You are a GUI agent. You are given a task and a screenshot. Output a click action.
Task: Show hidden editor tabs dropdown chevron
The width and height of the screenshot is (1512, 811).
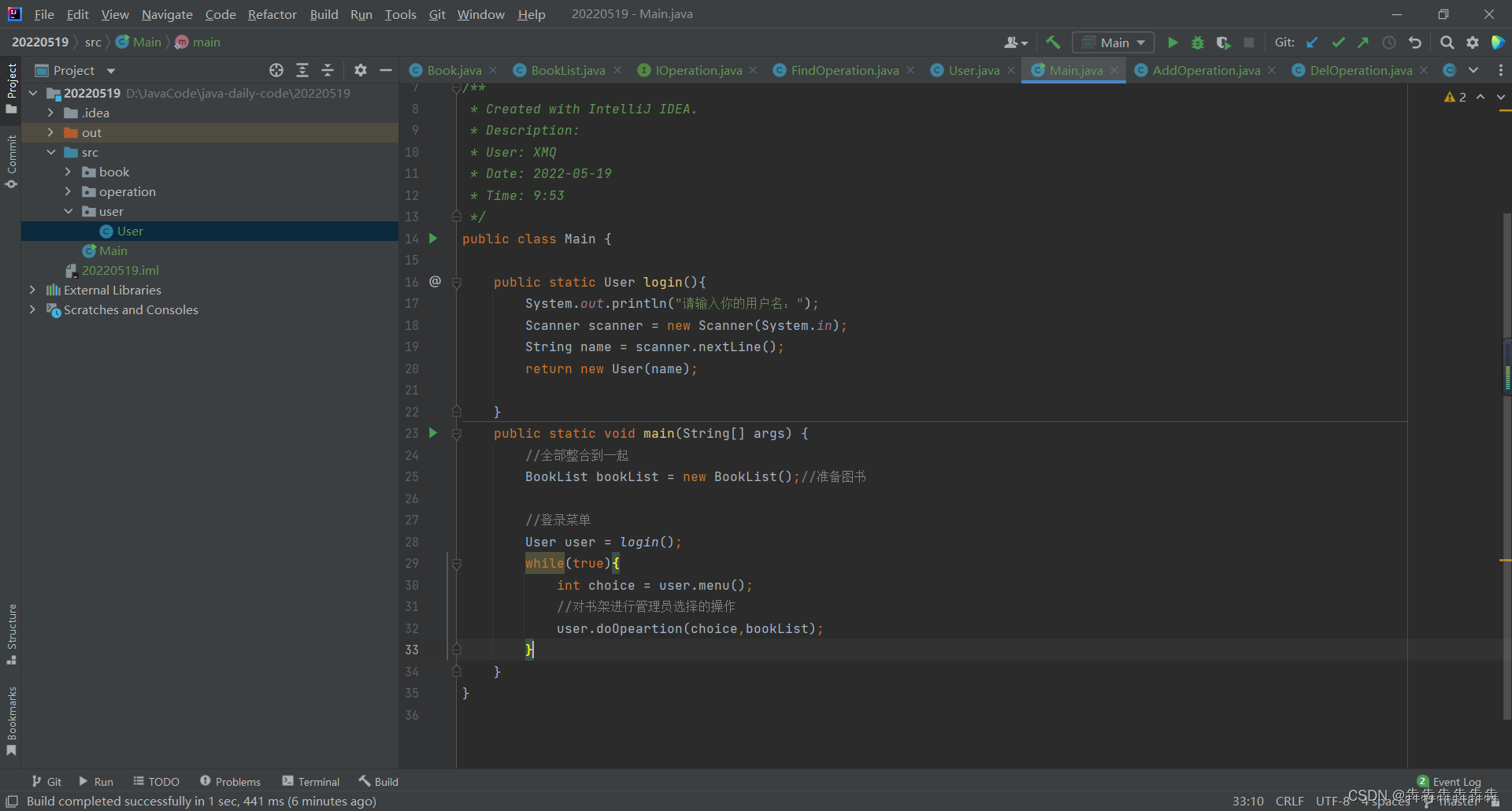[x=1473, y=70]
